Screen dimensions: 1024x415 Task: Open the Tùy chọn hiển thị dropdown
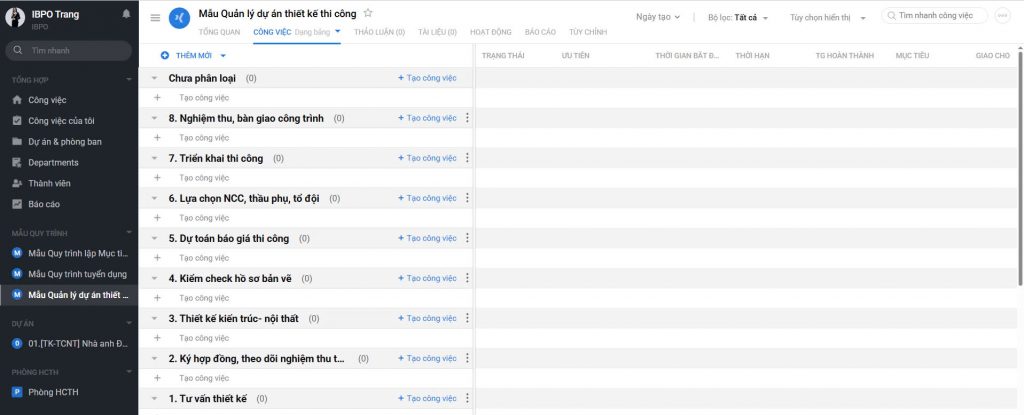pyautogui.click(x=827, y=17)
